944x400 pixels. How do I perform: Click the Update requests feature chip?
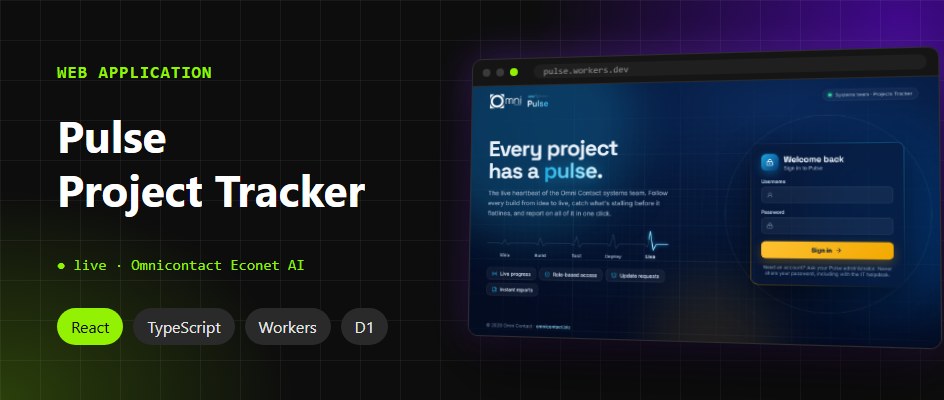pyautogui.click(x=634, y=276)
